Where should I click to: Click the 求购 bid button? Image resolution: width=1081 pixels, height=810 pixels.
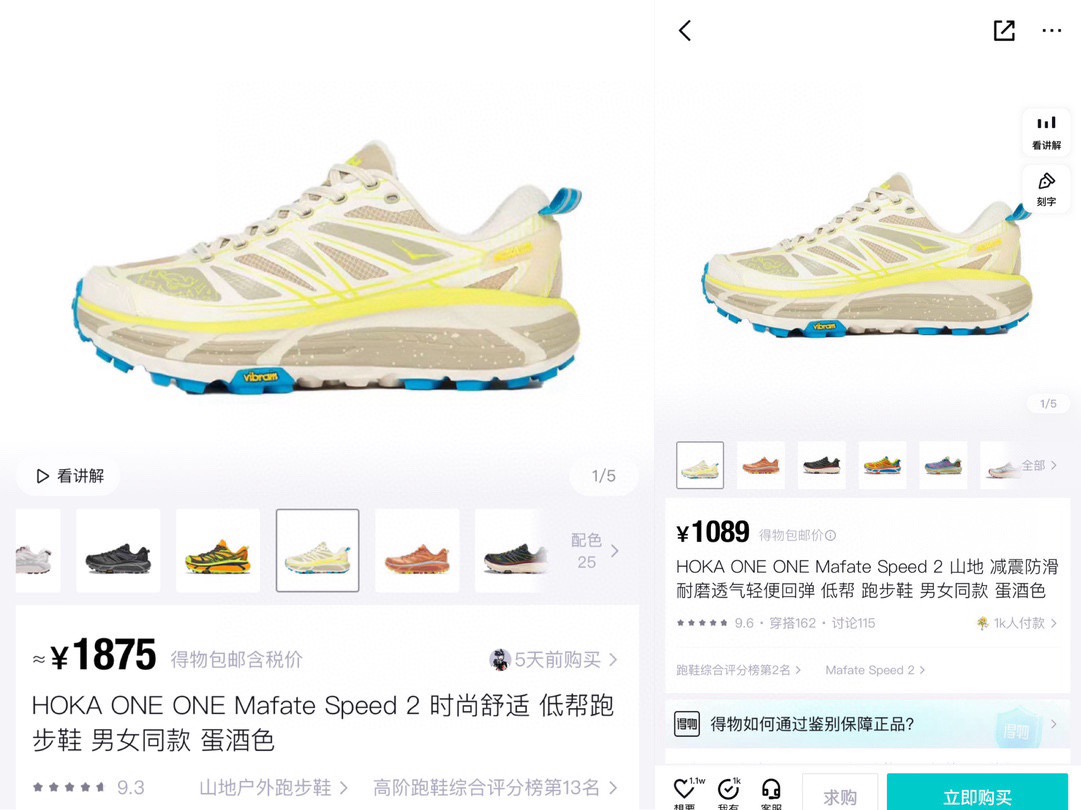click(x=840, y=793)
